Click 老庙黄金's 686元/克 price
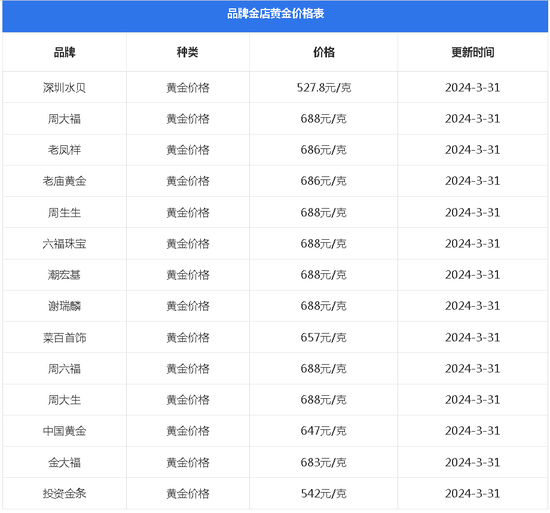This screenshot has width=550, height=513. (324, 181)
